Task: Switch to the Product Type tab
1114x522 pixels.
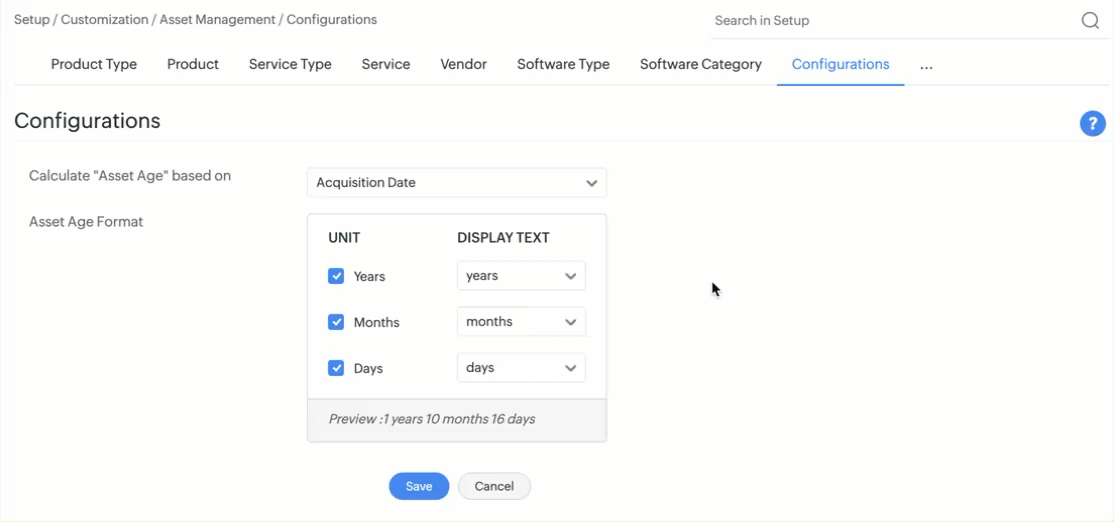Action: 94,64
